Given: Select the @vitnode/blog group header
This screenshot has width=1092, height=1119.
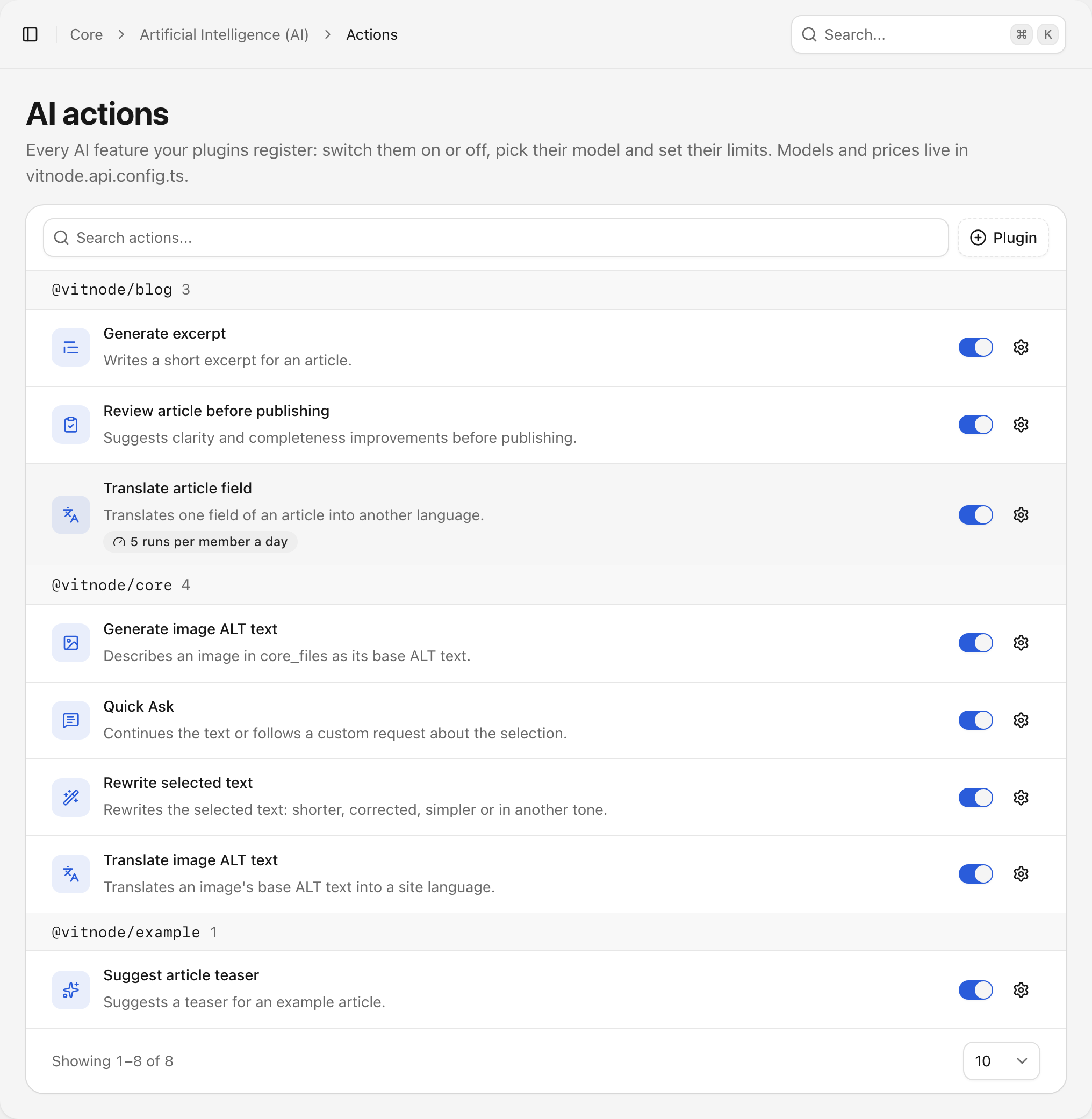Looking at the screenshot, I should click(x=545, y=290).
